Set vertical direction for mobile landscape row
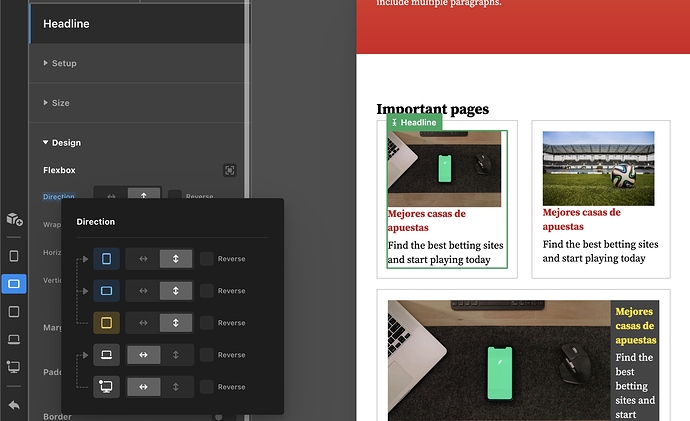This screenshot has width=690, height=421. 176,291
